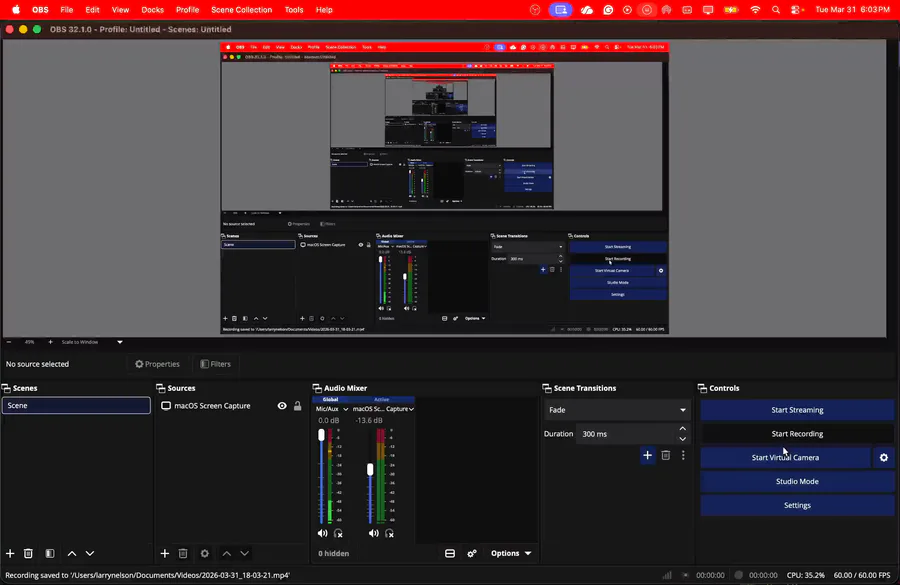Toggle visibility eye of macOS Screen Capture
This screenshot has height=585, width=900.
point(282,405)
